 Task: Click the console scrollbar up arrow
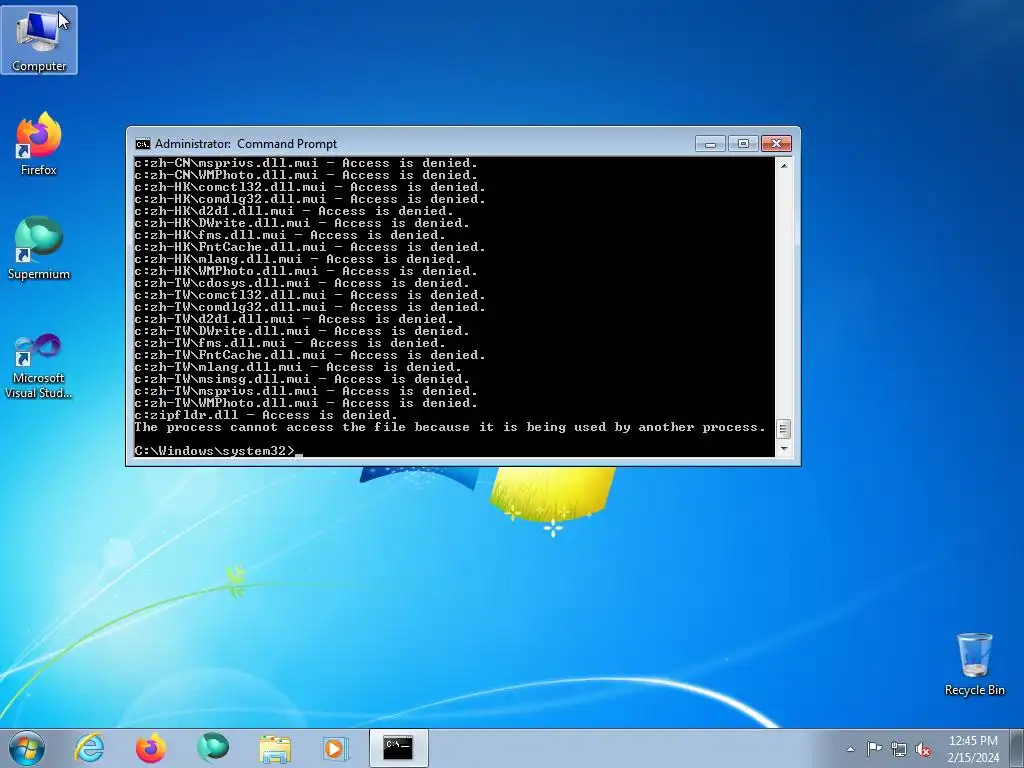(784, 165)
